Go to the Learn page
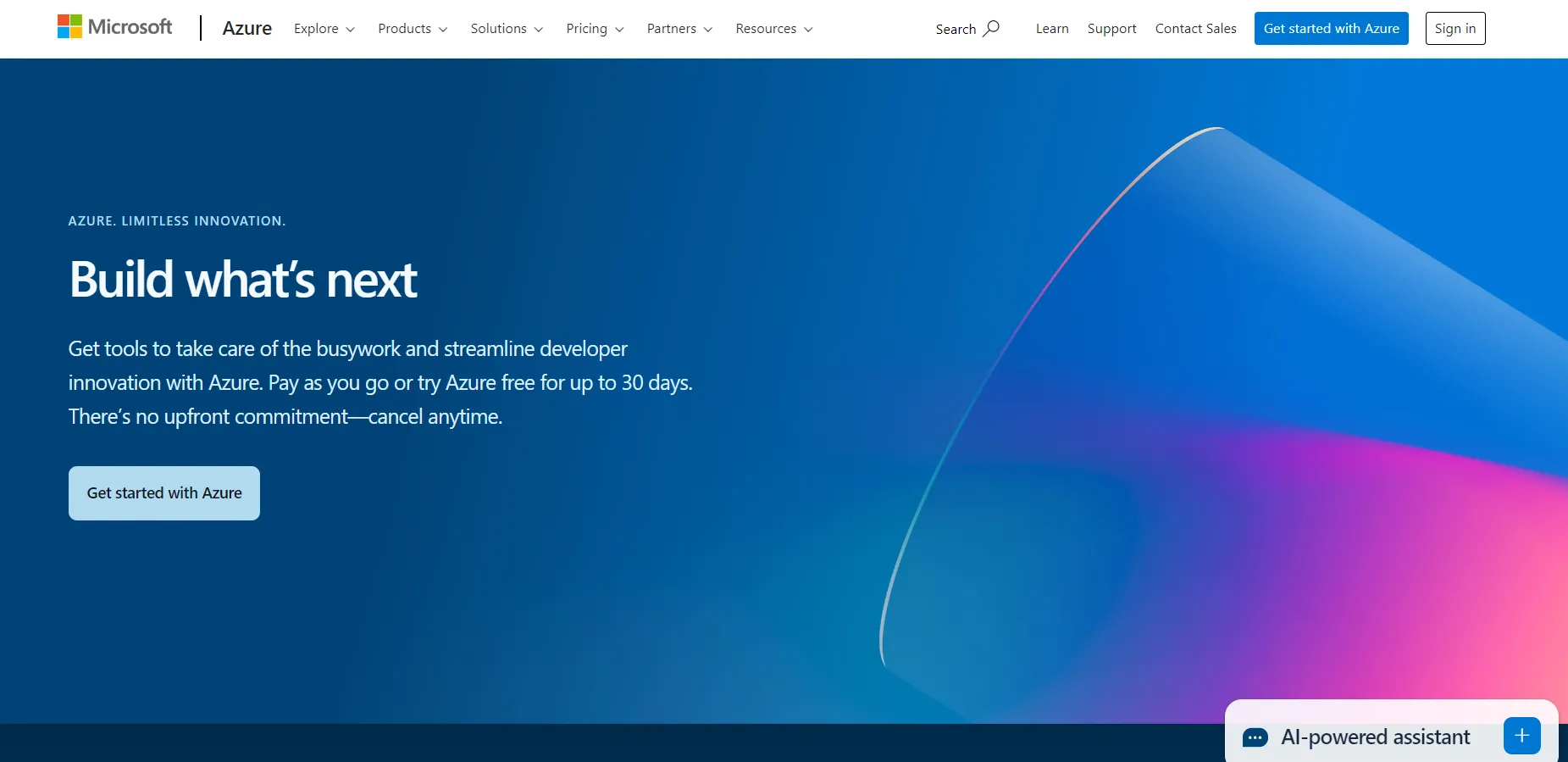Viewport: 1568px width, 762px height. point(1052,29)
